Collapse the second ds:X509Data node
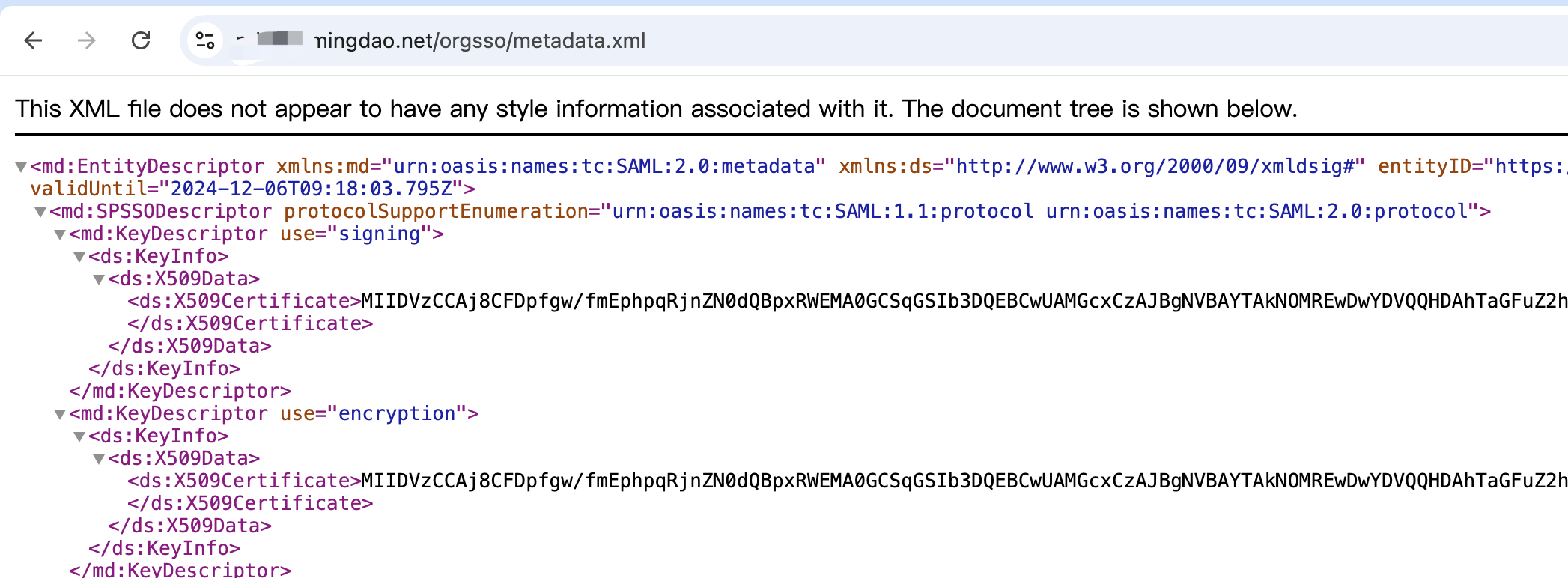The height and width of the screenshot is (578, 1568). pos(100,459)
